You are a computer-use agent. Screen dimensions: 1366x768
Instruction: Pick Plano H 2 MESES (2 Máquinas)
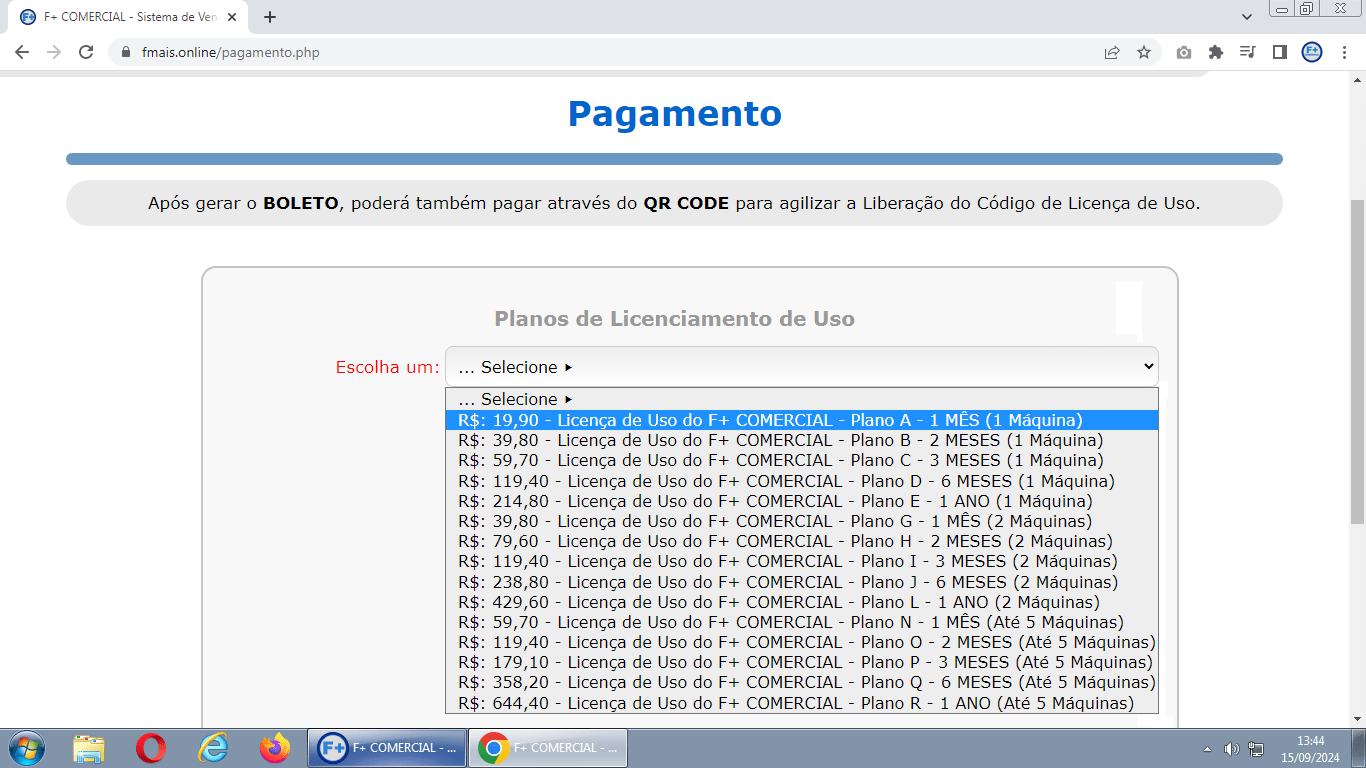(801, 541)
